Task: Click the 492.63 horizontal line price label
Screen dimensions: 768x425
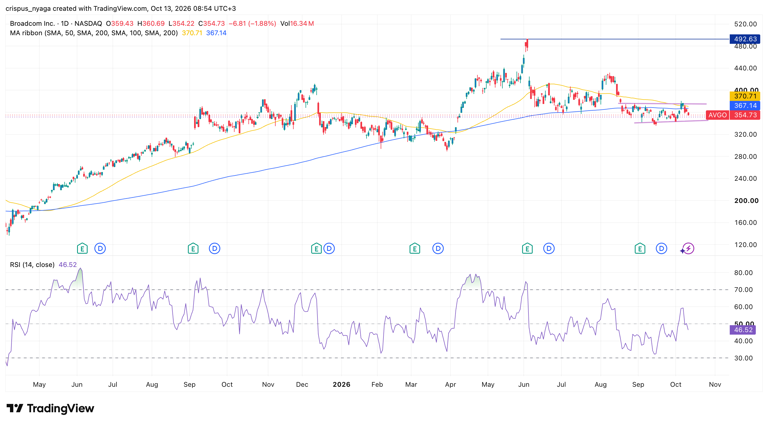Action: [744, 39]
